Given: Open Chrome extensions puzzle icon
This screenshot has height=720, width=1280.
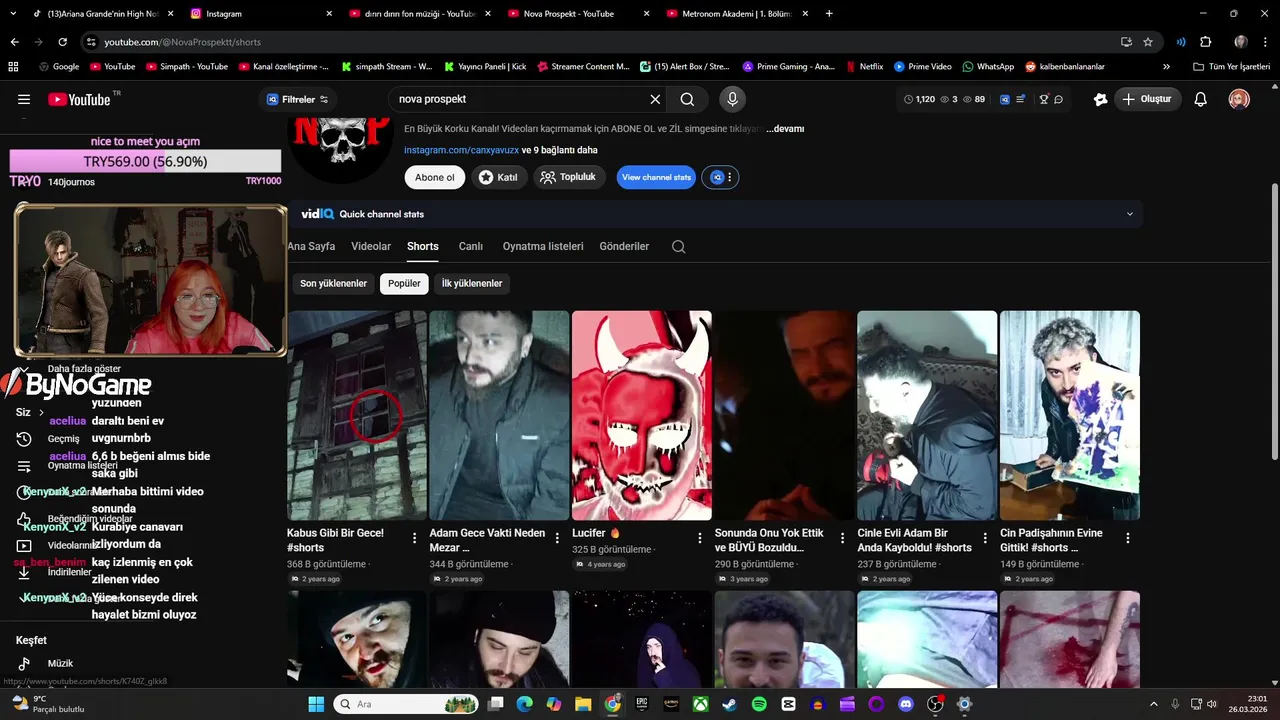Looking at the screenshot, I should point(1206,42).
